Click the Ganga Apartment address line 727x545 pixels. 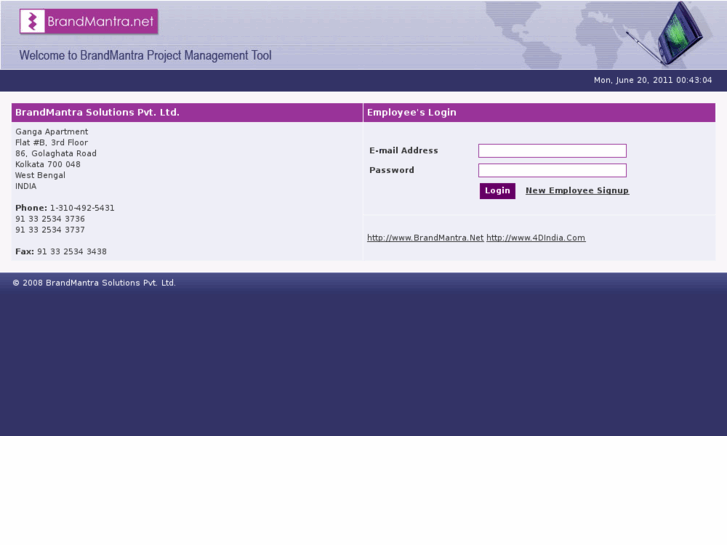point(51,132)
